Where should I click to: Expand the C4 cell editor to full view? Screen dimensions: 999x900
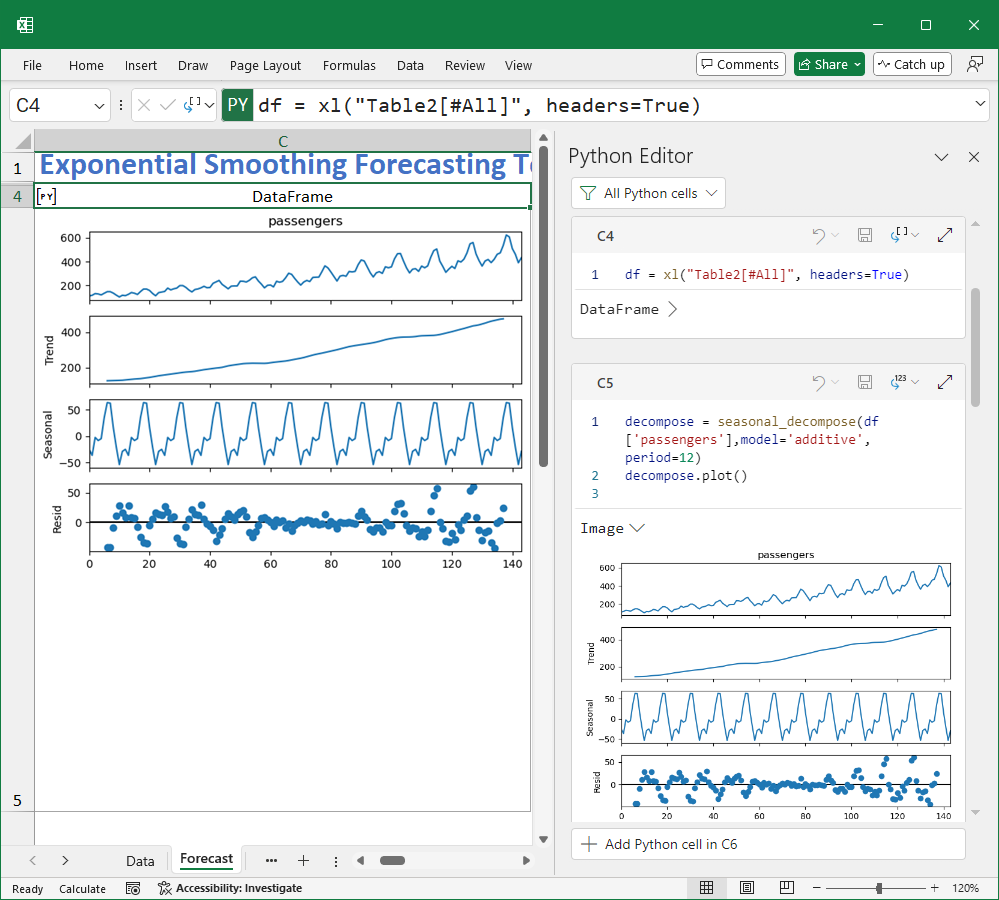click(x=944, y=235)
